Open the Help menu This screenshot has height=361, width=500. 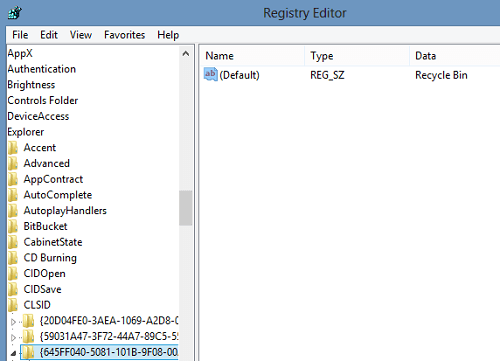tap(168, 35)
